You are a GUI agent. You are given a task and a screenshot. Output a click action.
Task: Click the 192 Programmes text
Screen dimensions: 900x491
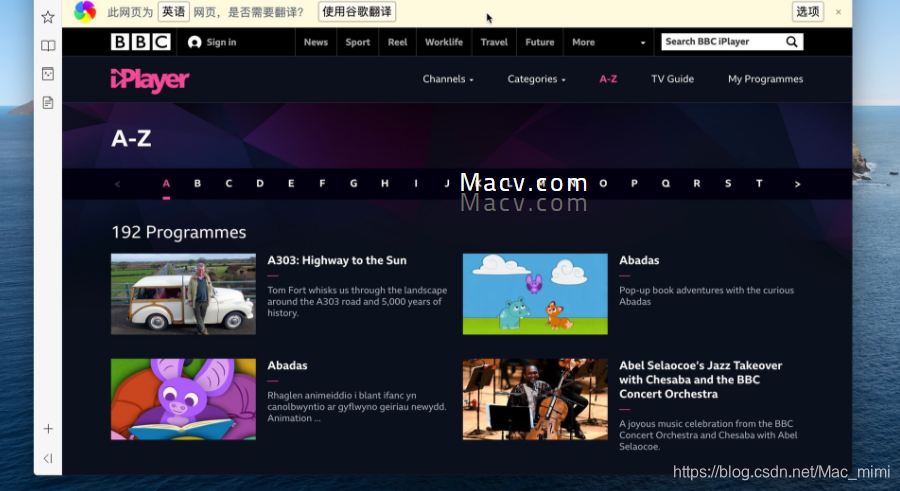tap(179, 232)
